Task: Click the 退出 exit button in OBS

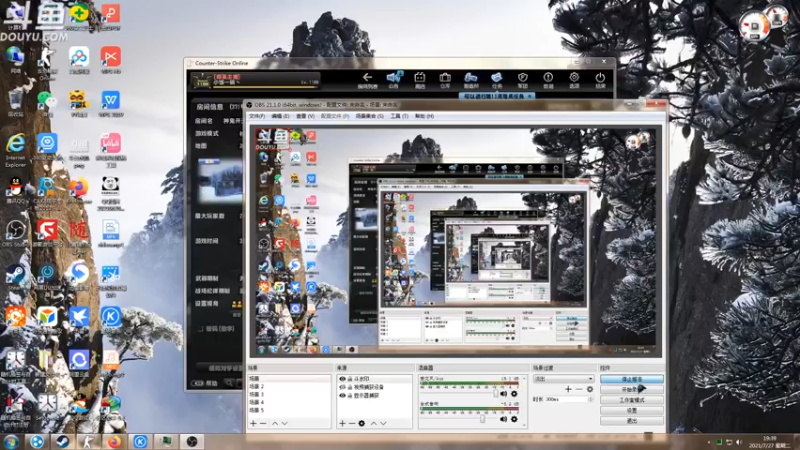Action: pyautogui.click(x=632, y=421)
